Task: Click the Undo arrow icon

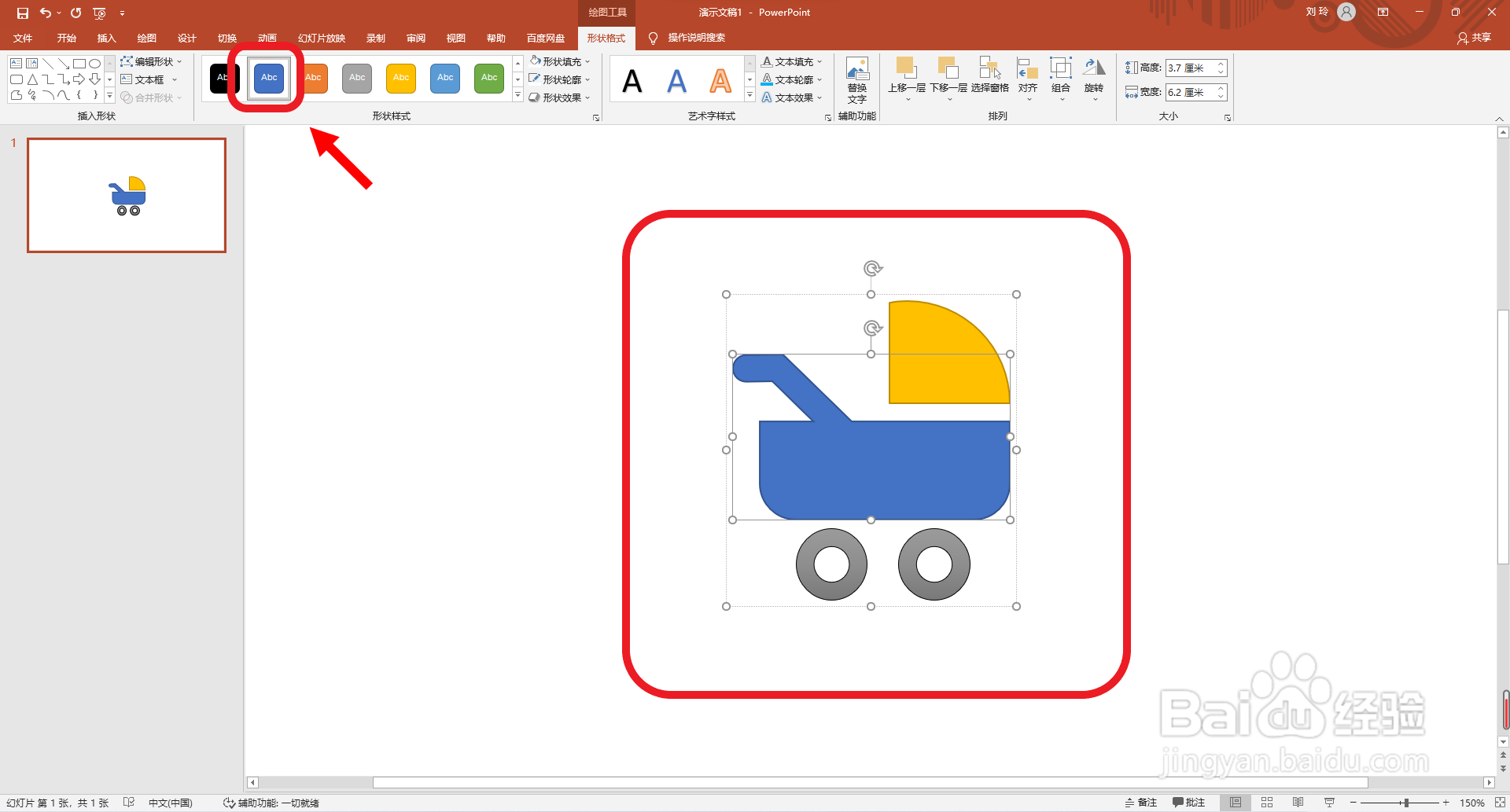Action: click(x=46, y=13)
